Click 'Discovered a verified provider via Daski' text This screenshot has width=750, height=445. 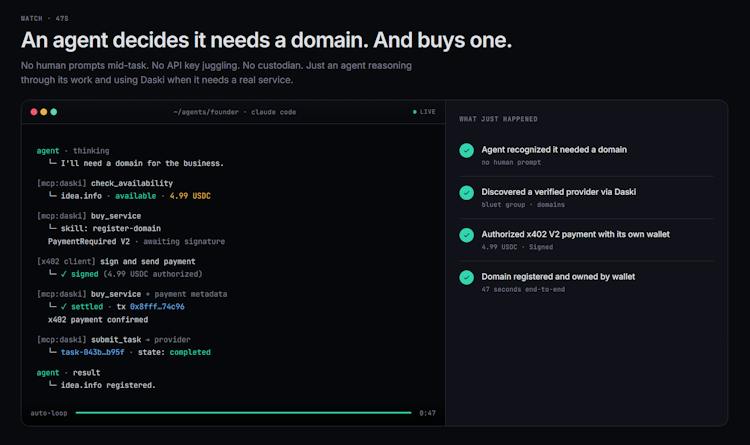(x=559, y=192)
